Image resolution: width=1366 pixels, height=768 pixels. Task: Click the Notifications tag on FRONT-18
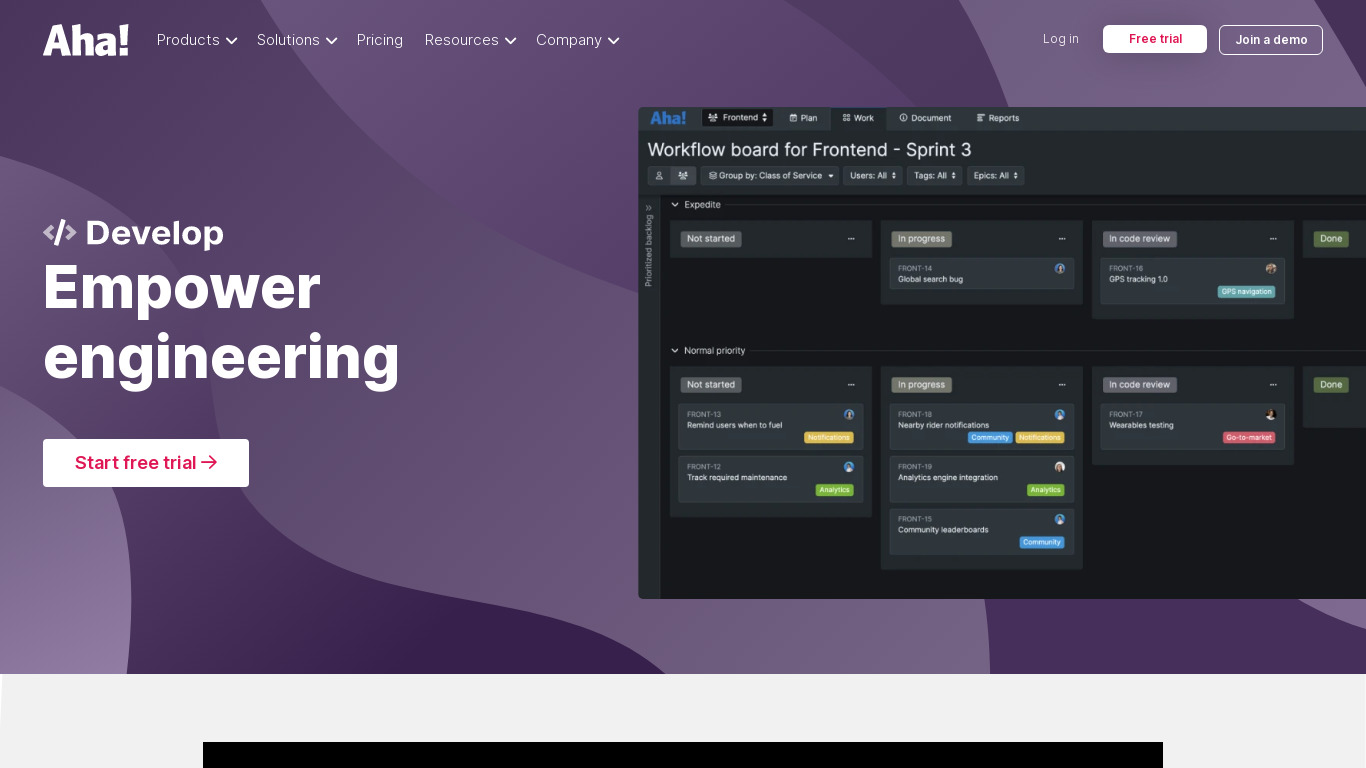1040,438
